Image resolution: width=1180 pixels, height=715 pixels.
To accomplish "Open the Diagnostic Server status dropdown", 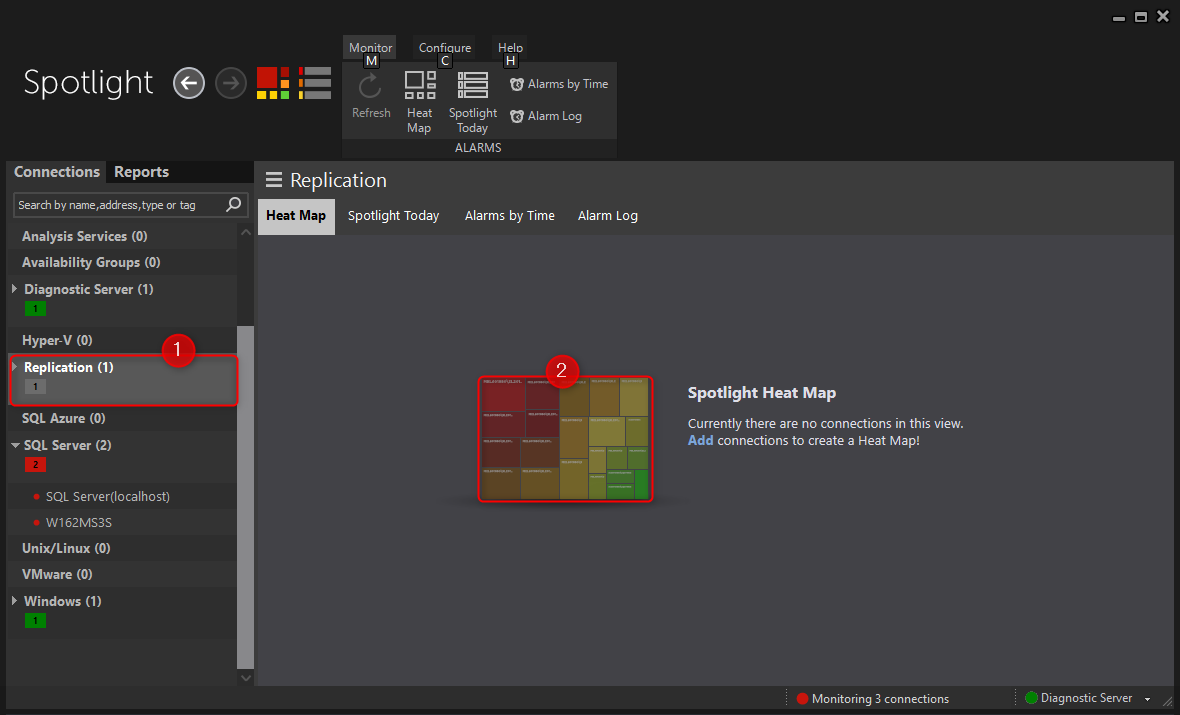I will click(x=1147, y=699).
